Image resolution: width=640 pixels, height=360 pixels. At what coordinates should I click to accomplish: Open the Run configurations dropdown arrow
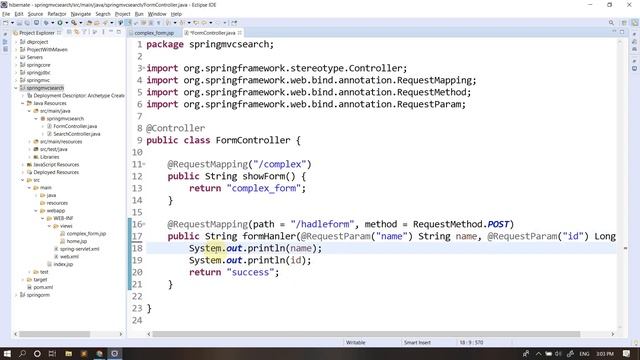click(67, 23)
